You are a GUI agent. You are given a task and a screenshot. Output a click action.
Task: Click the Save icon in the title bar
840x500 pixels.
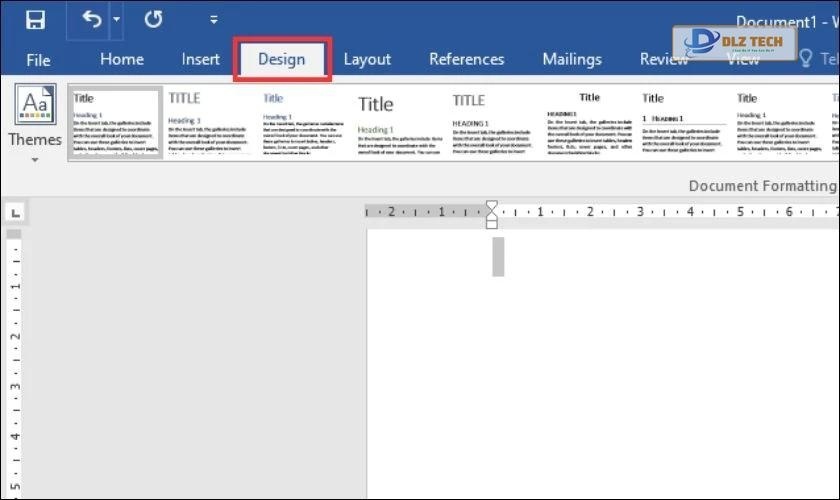35,20
